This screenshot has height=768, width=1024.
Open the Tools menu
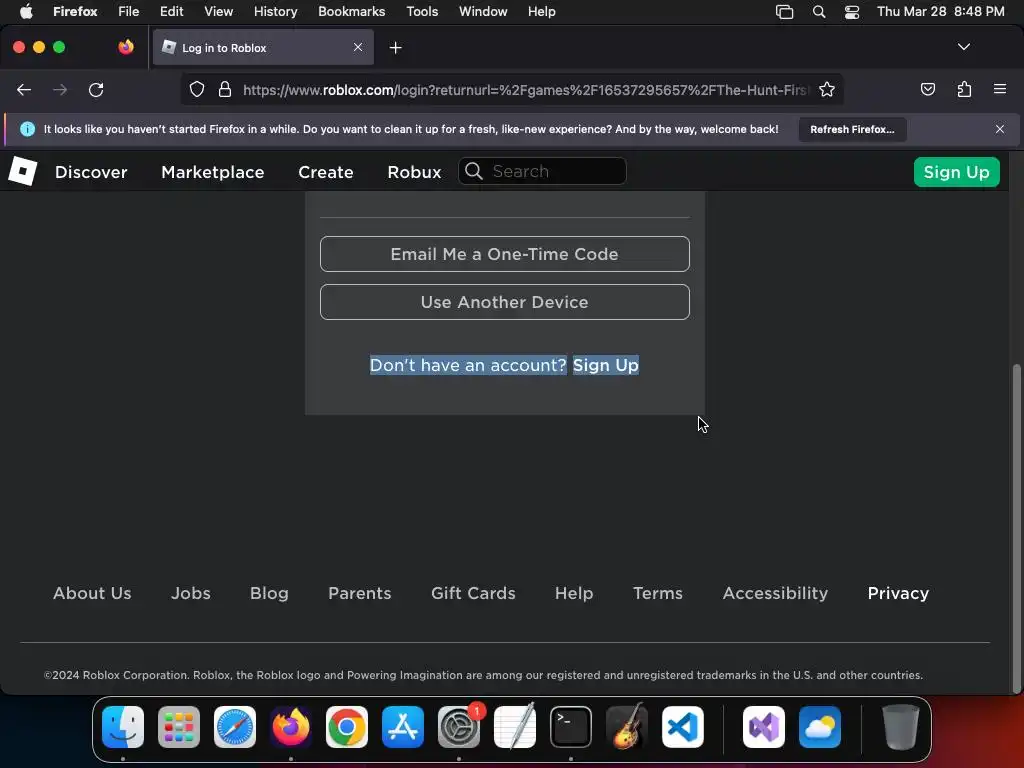click(x=422, y=12)
